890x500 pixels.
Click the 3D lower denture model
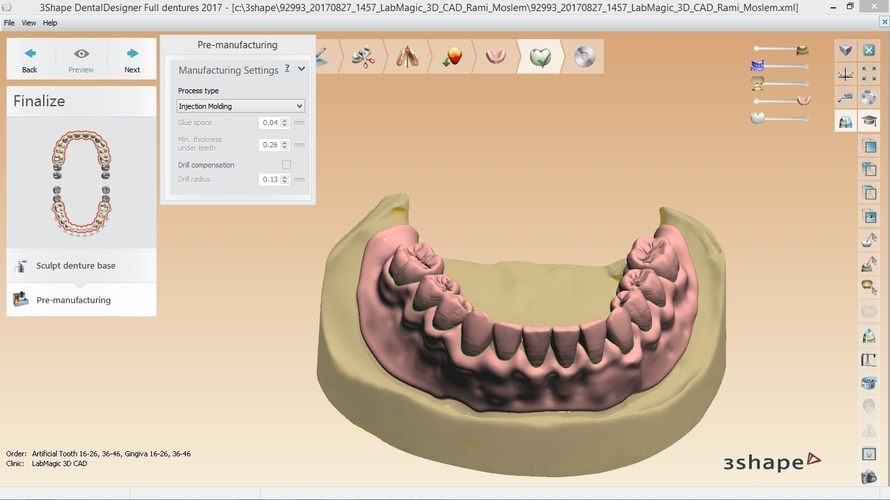pos(521,335)
